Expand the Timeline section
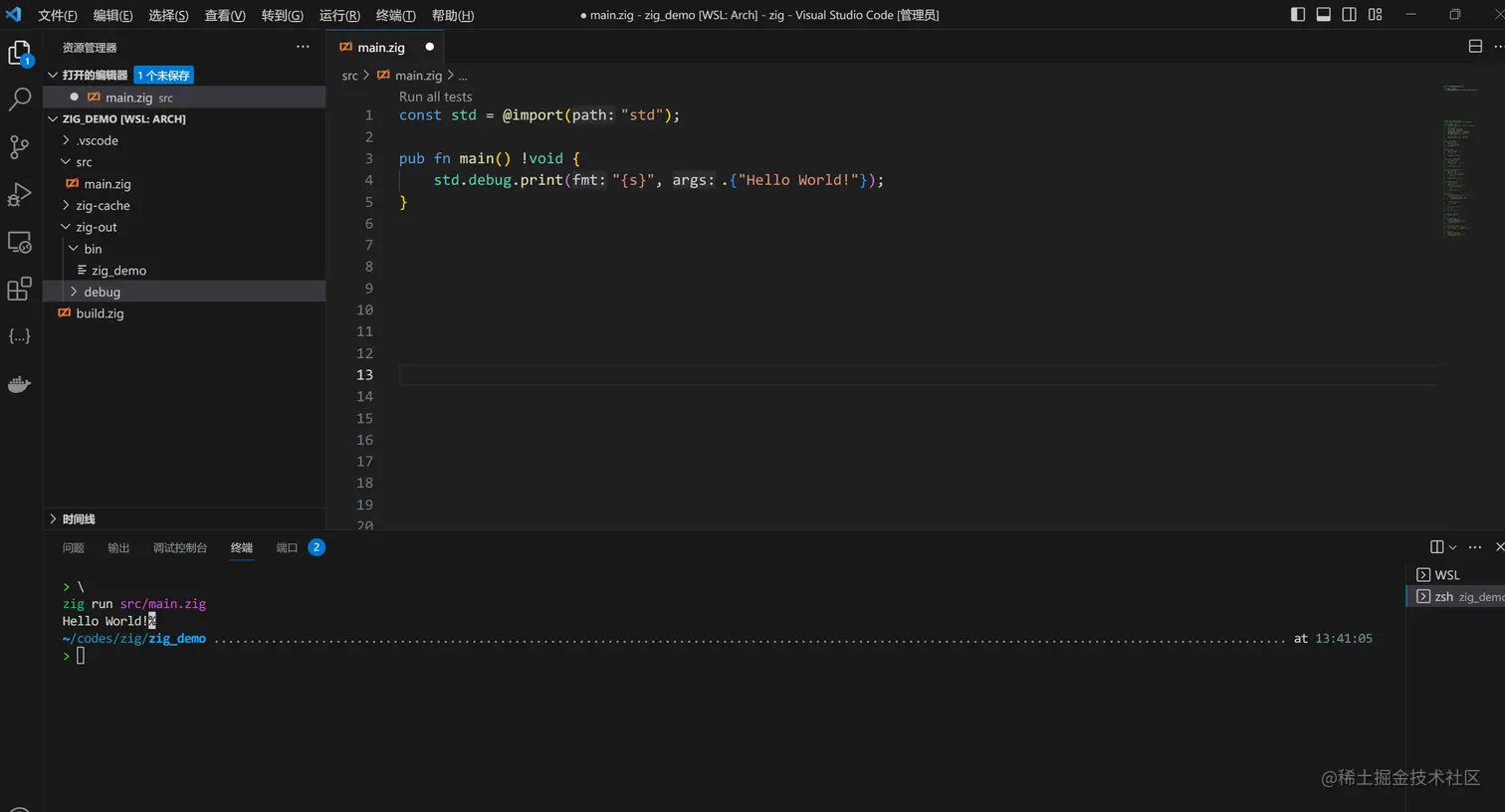1505x812 pixels. [x=53, y=519]
